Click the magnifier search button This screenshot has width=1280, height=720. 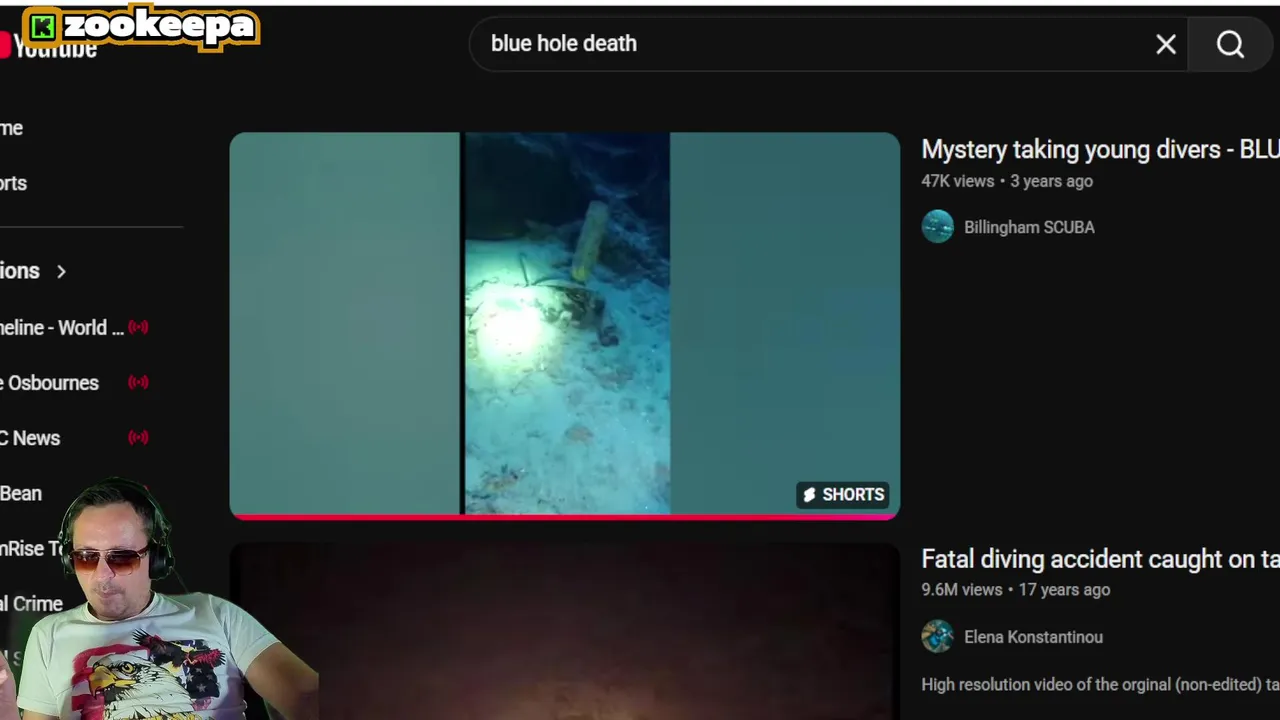[1231, 44]
